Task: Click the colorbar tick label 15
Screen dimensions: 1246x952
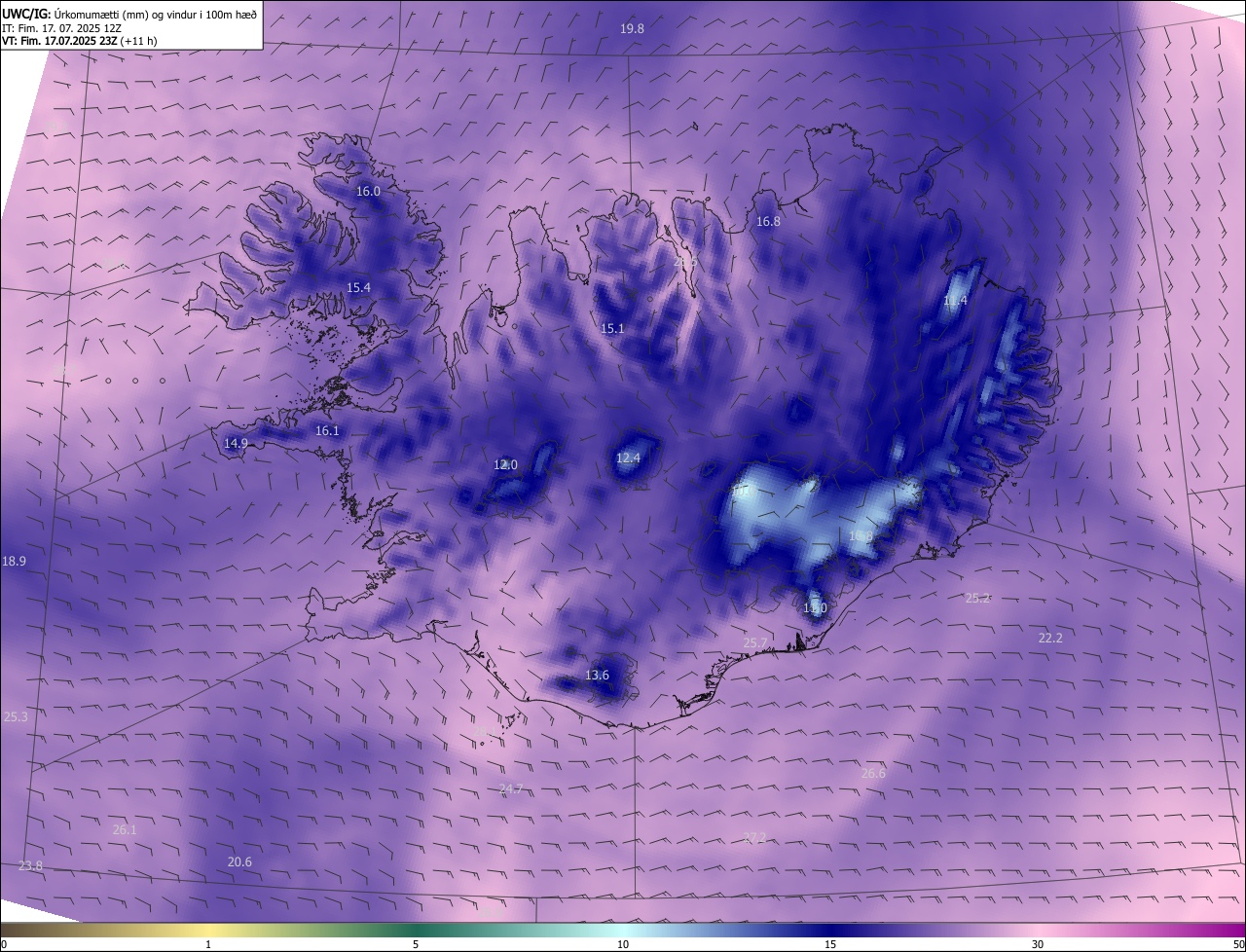Action: click(830, 944)
